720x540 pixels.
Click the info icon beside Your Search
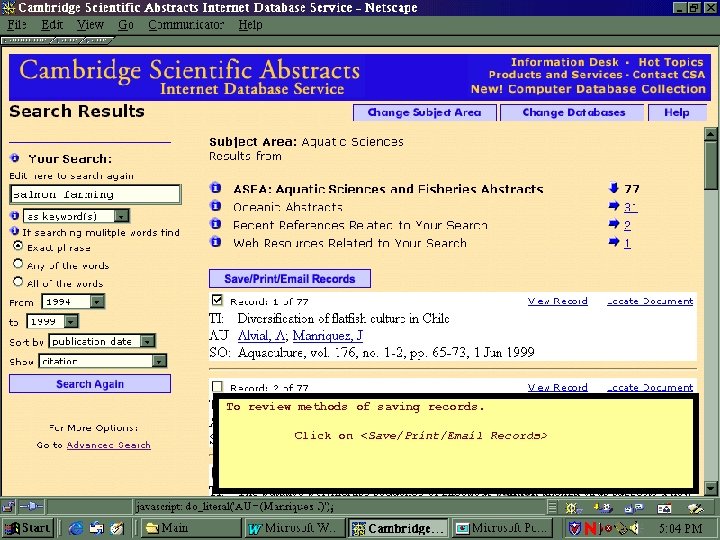[15, 158]
